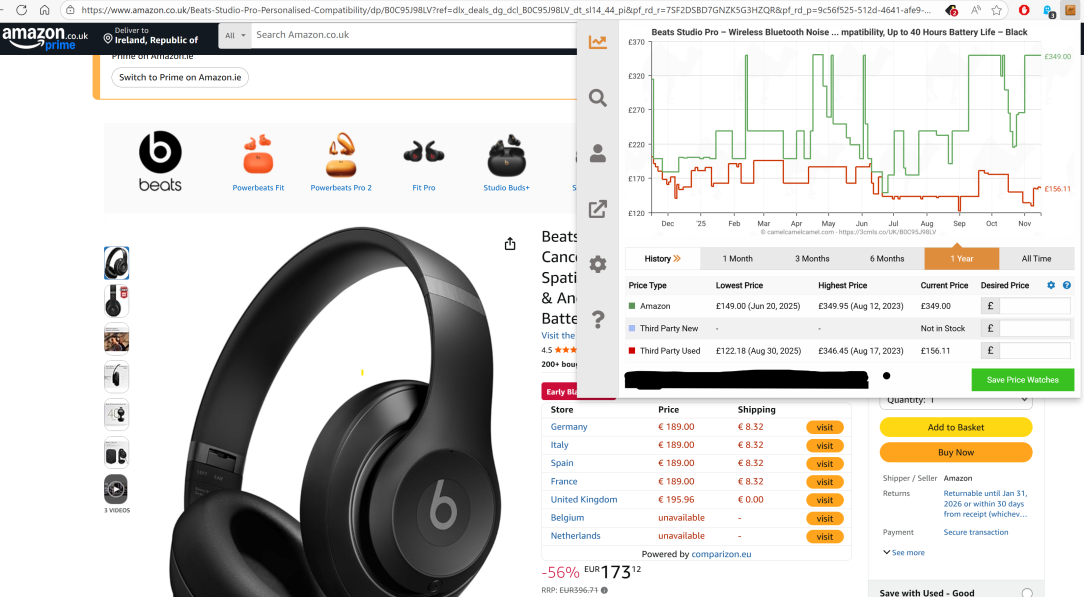Screen dimensions: 1084x597
Task: Open the blue ghost extension icon
Action: click(1049, 10)
